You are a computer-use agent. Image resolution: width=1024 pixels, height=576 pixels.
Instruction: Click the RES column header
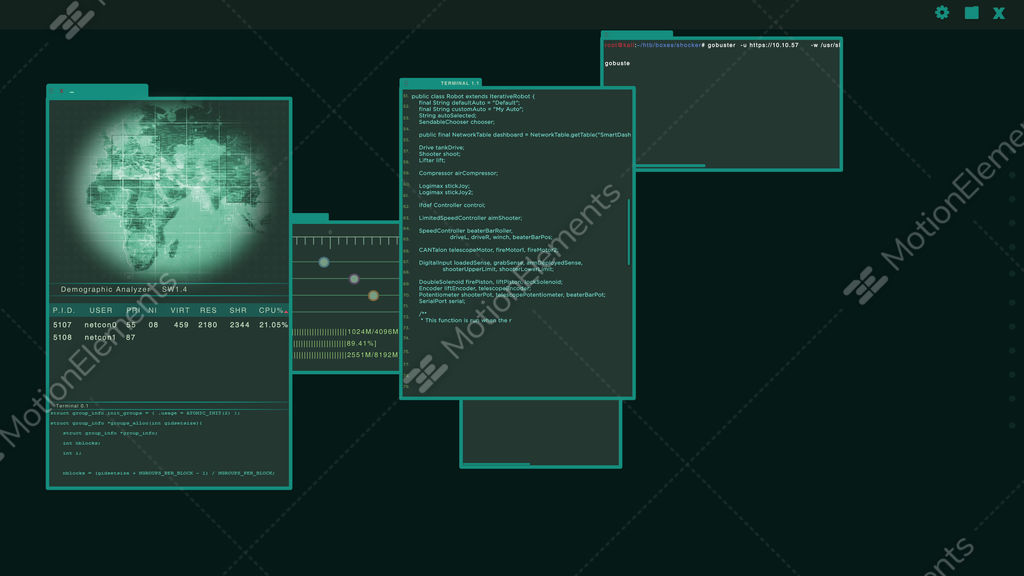coord(208,310)
